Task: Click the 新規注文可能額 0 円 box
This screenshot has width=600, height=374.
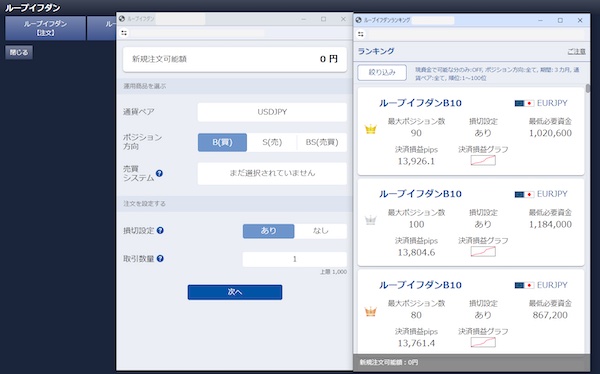Action: coord(235,59)
